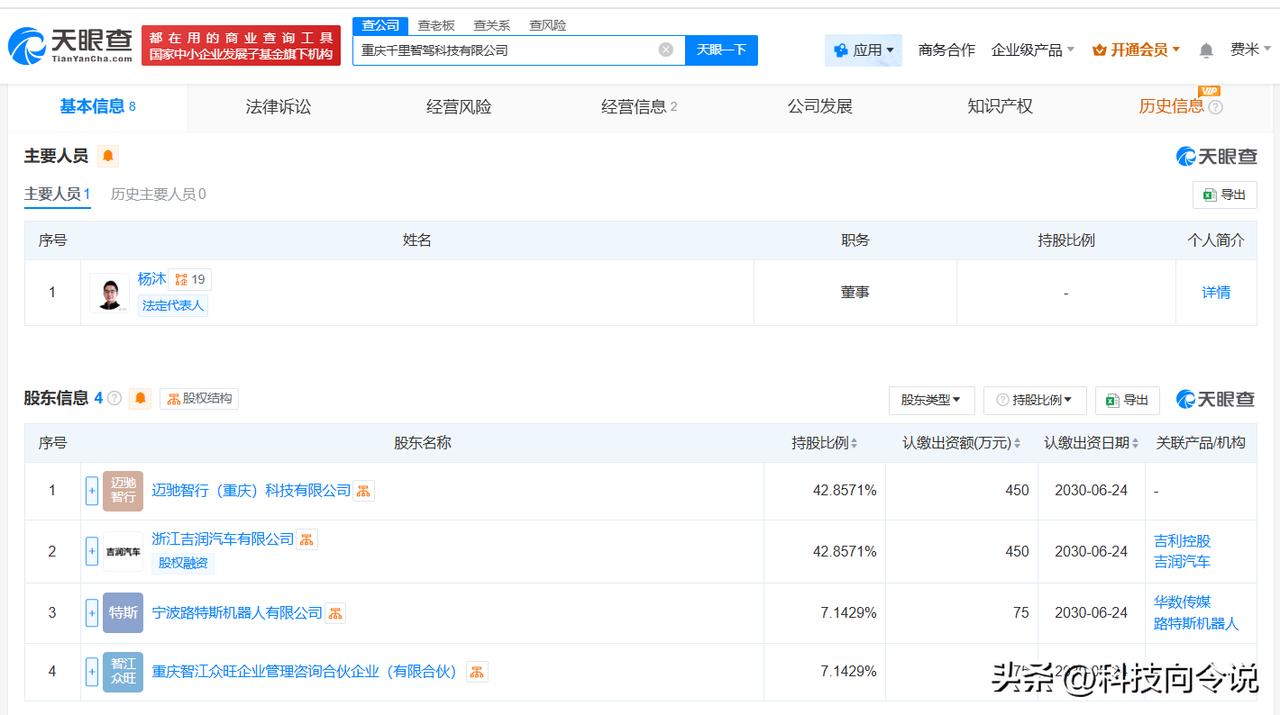Open the 华数传媒 related link
The height and width of the screenshot is (715, 1280).
click(1182, 602)
